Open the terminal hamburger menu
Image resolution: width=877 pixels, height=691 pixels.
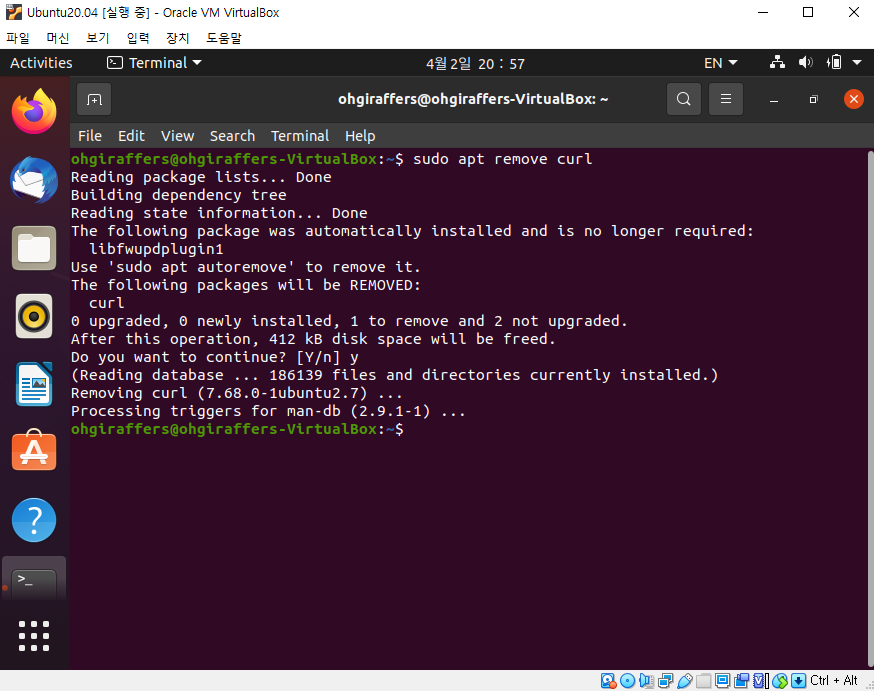point(725,99)
